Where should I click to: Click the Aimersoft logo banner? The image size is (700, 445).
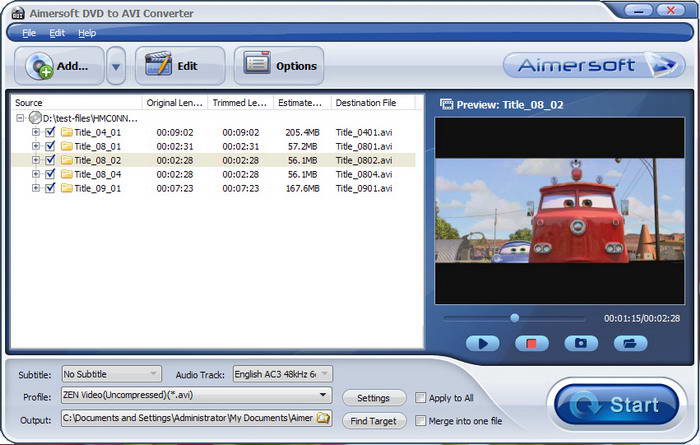(594, 65)
